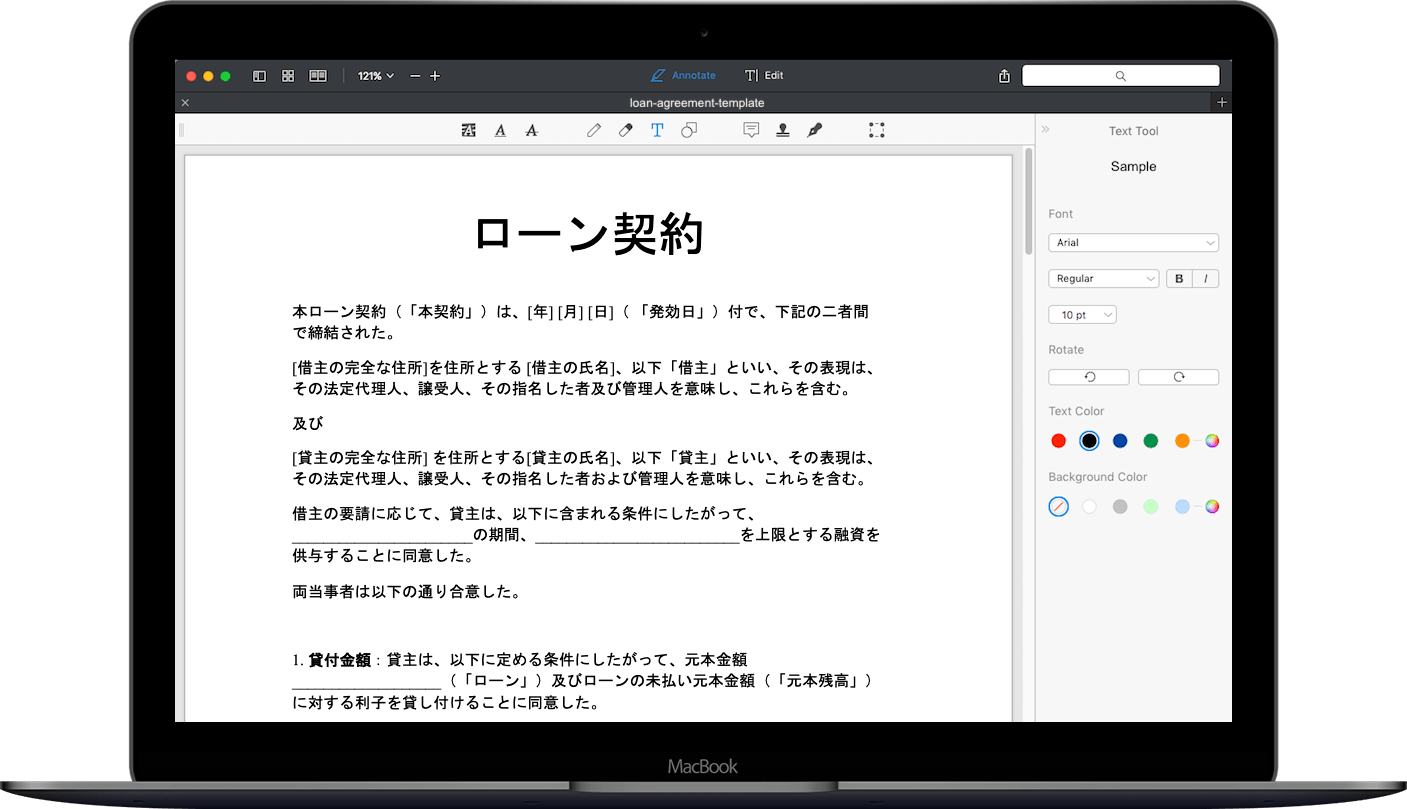Rotate text counterclockwise
This screenshot has width=1407, height=809.
(x=1089, y=377)
